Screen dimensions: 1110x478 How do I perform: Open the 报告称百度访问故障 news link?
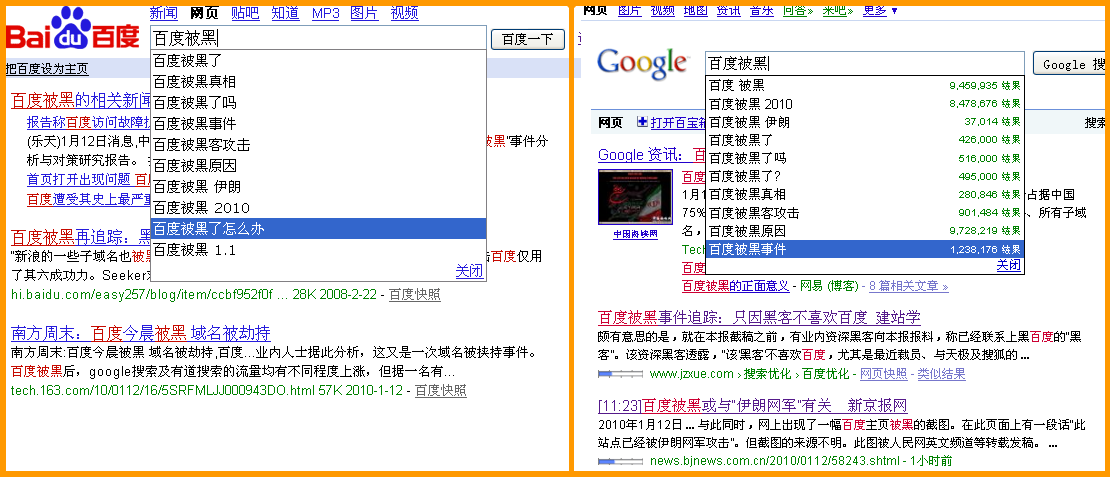pyautogui.click(x=88, y=122)
